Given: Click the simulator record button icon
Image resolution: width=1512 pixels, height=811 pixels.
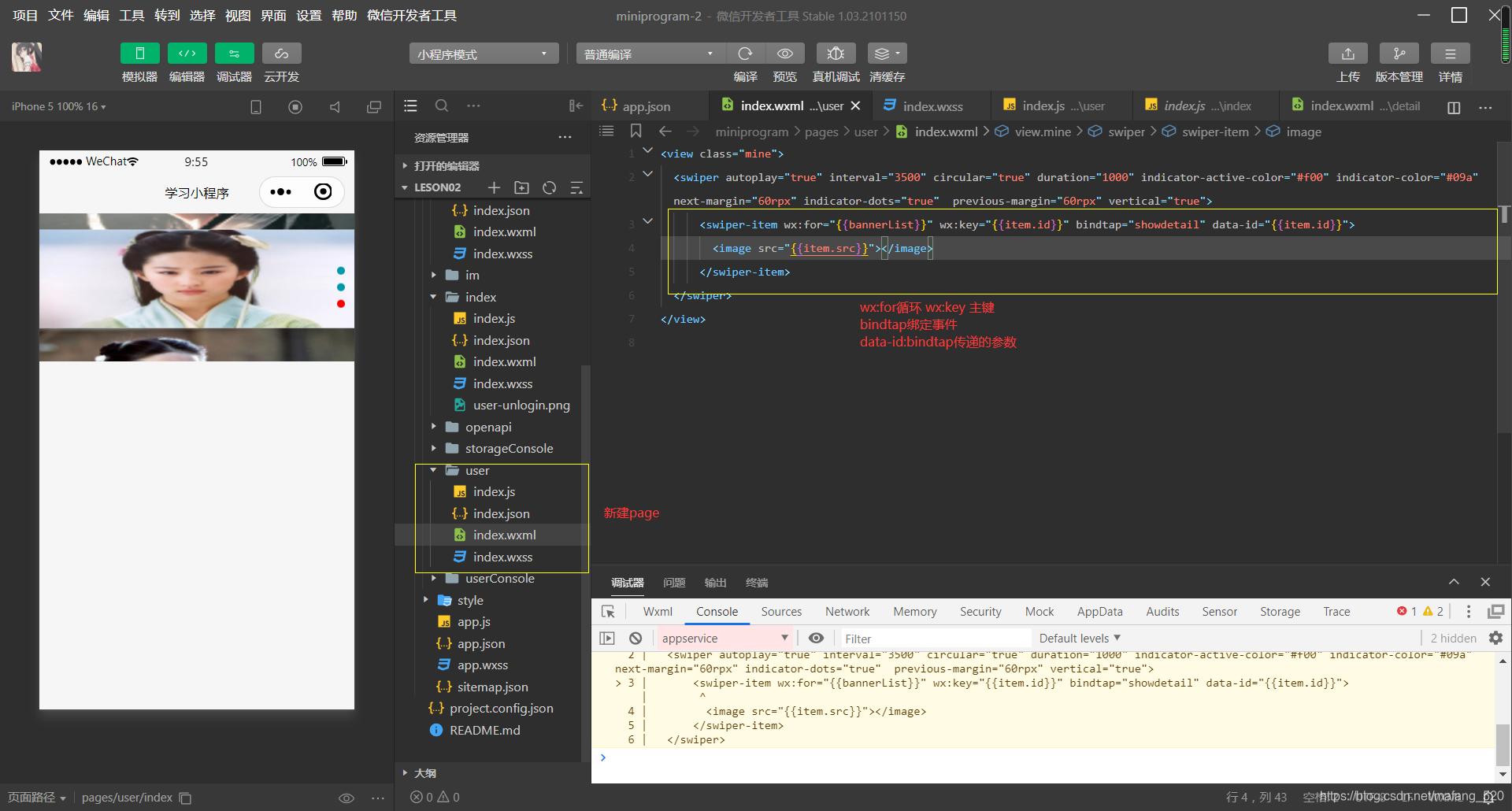Looking at the screenshot, I should coord(295,106).
